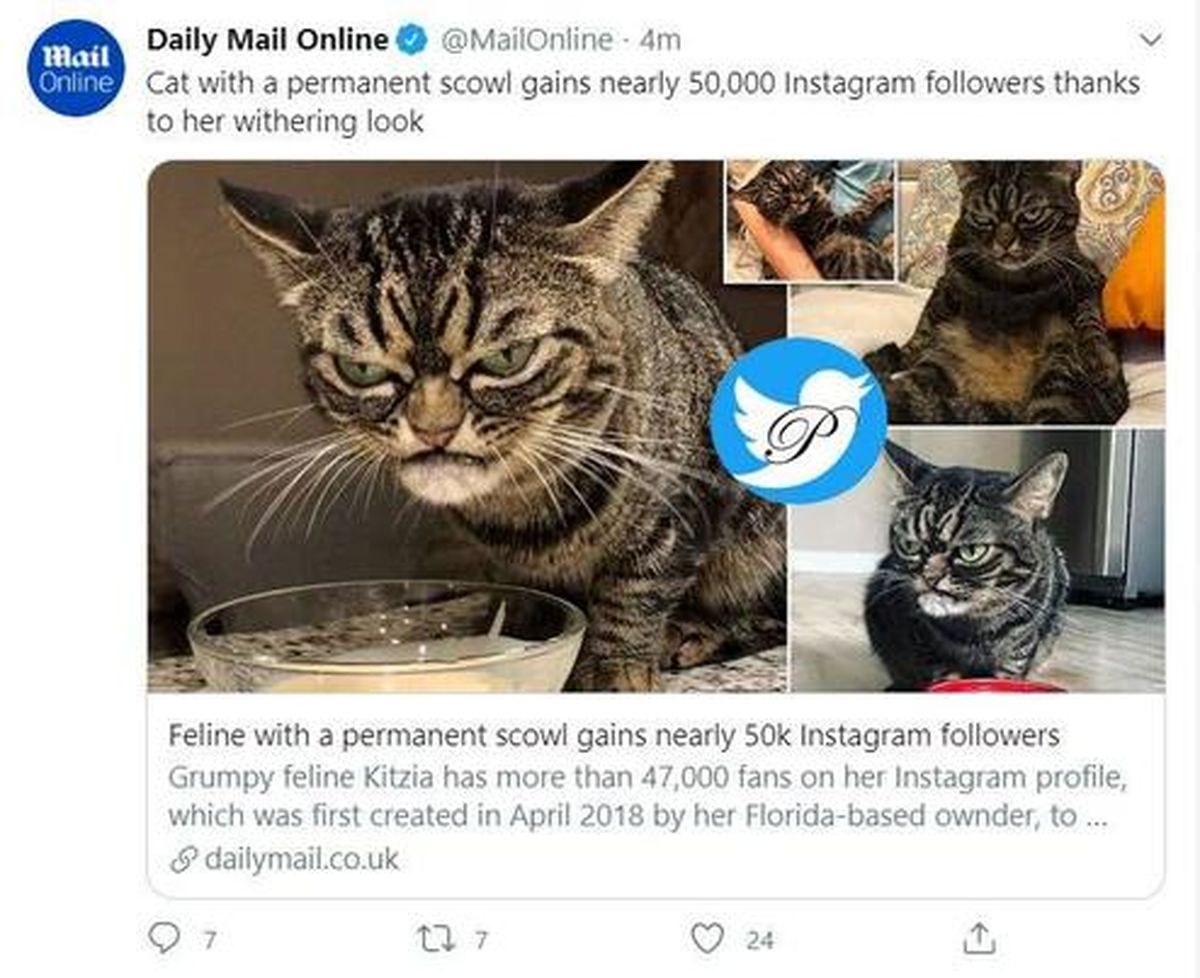
Task: Open the 4m tweet timestamp
Action: 659,40
